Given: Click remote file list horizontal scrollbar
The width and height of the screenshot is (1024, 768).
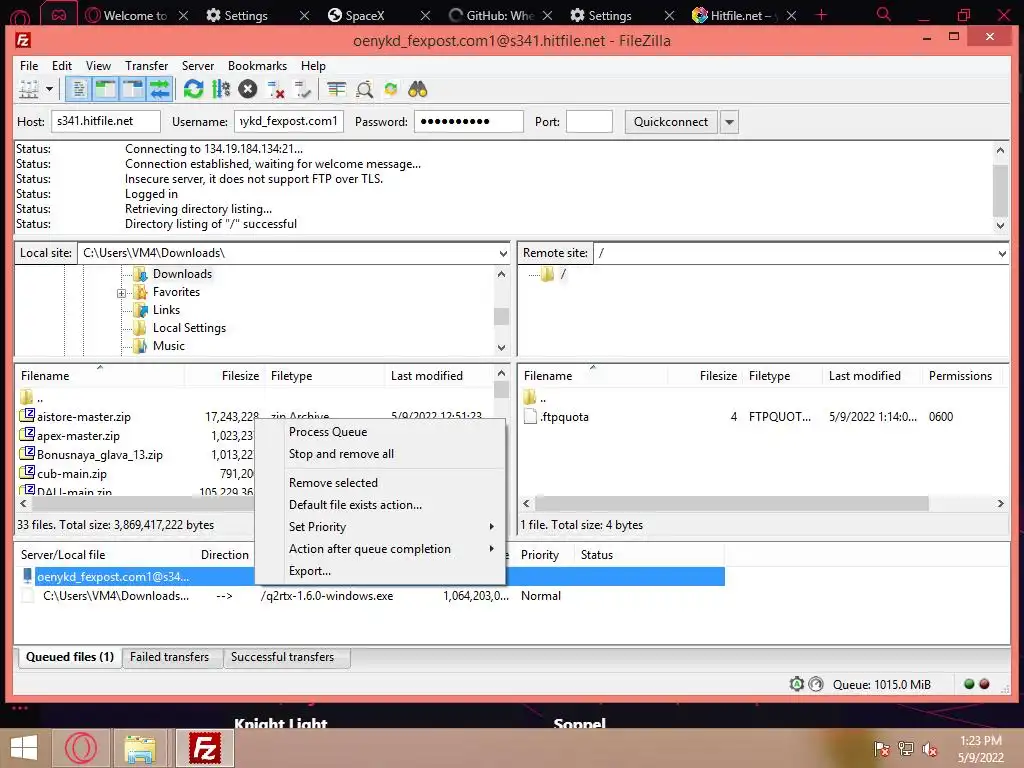Looking at the screenshot, I should click(x=731, y=504).
